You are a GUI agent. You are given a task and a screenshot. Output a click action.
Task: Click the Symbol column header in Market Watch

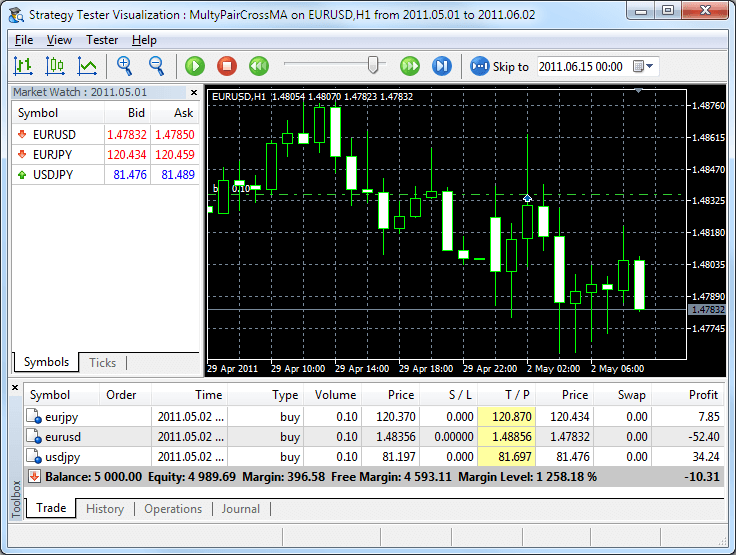pos(58,113)
